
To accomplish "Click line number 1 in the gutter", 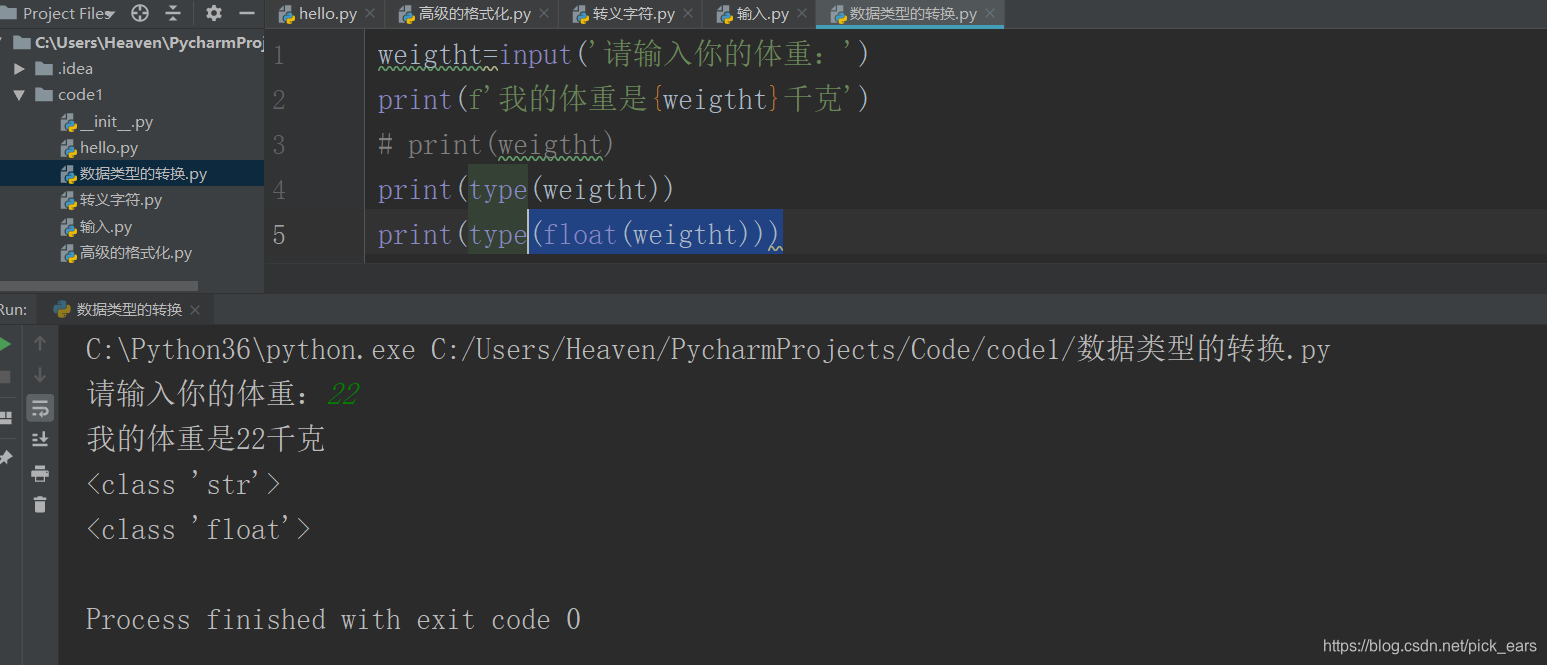I will (x=279, y=55).
